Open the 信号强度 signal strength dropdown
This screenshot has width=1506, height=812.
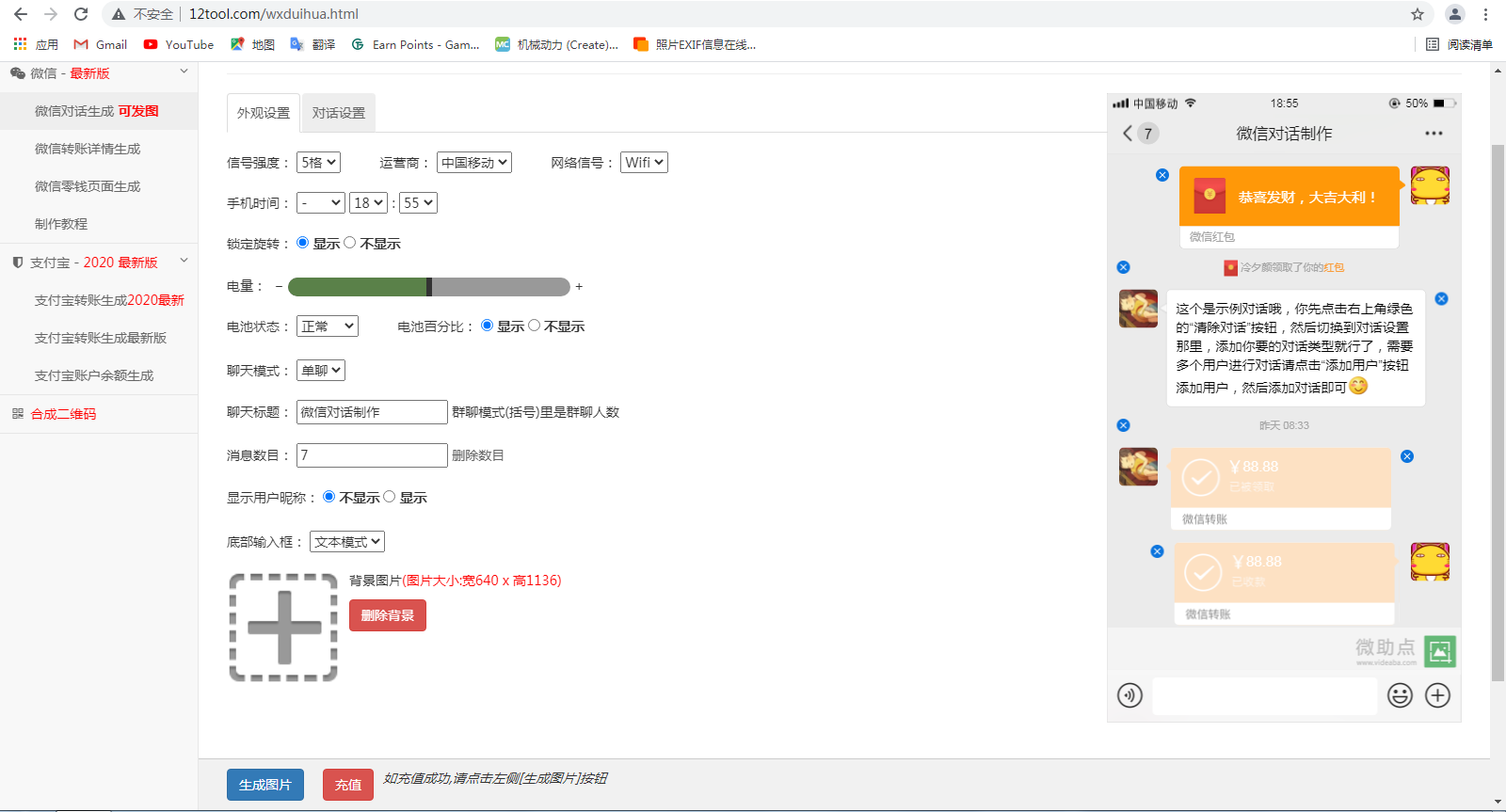coord(318,163)
